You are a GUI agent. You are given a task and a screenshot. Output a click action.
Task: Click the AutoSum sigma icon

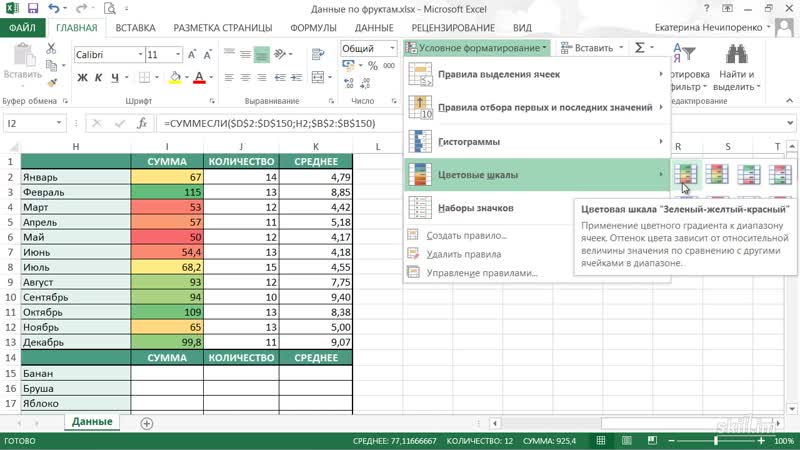(x=640, y=47)
